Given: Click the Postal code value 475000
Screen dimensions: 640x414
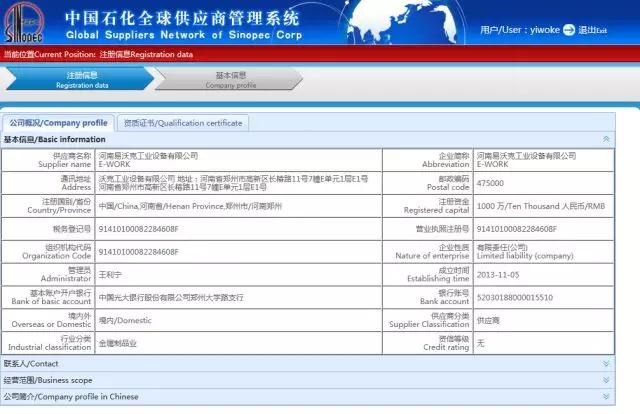Looking at the screenshot, I should (x=490, y=183).
